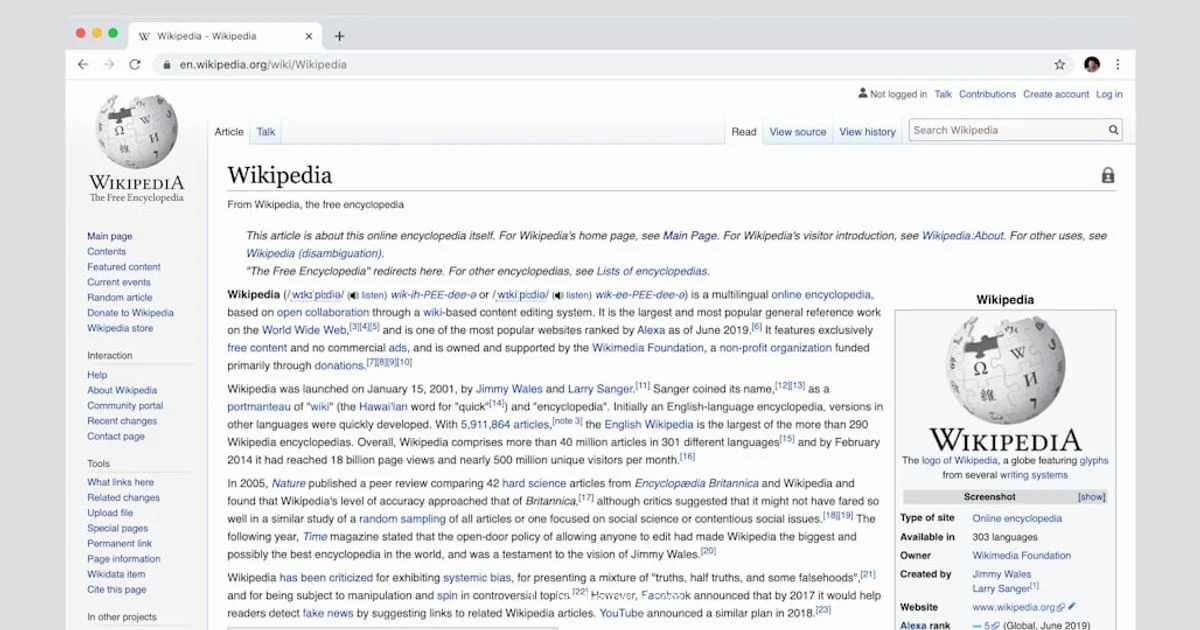
Task: Click the browser back arrow
Action: pos(83,64)
